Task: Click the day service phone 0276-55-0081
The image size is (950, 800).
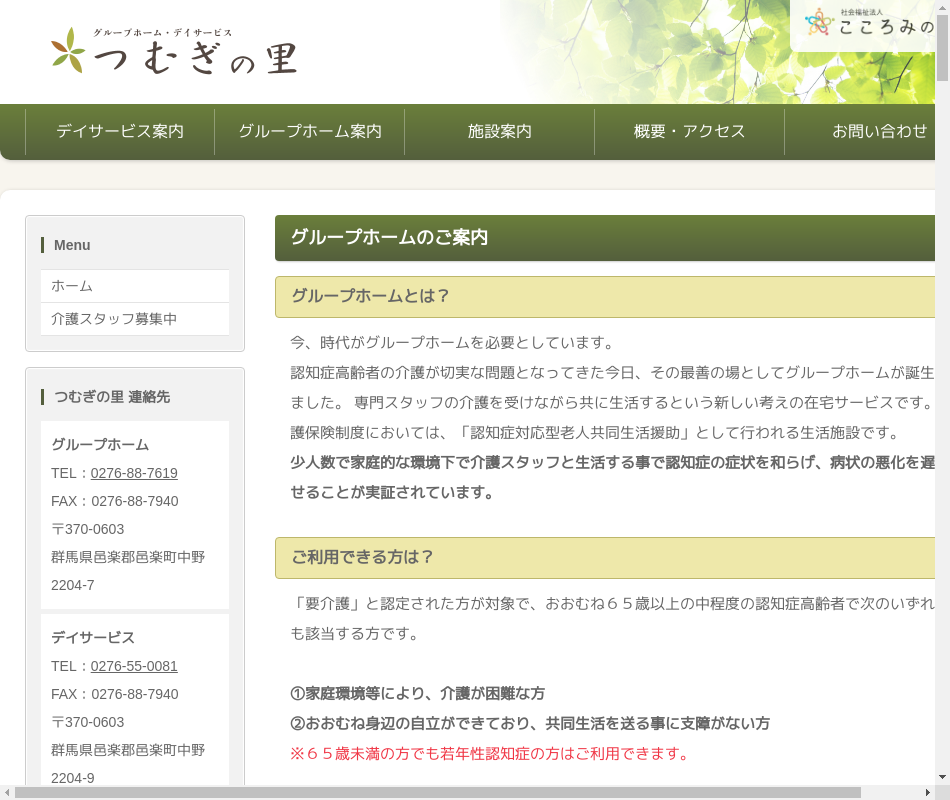Action: click(x=134, y=666)
